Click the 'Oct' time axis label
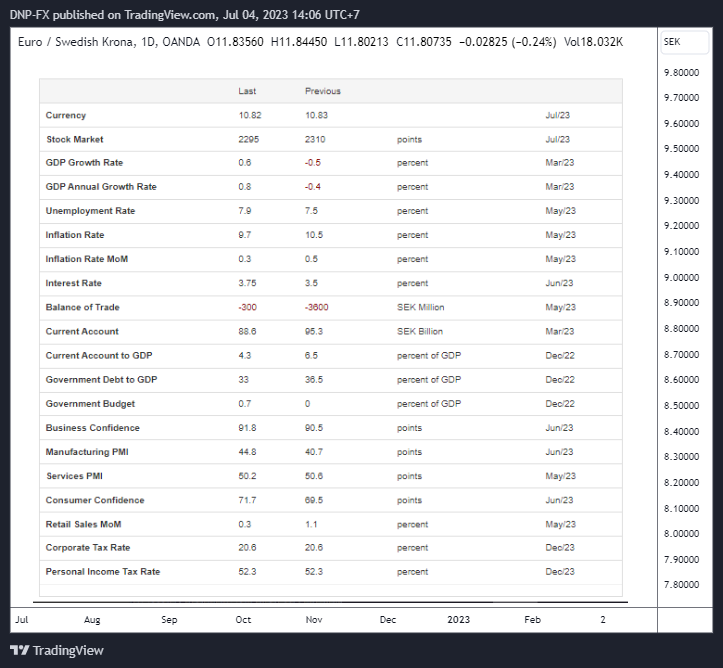The width and height of the screenshot is (723, 668). (x=243, y=620)
